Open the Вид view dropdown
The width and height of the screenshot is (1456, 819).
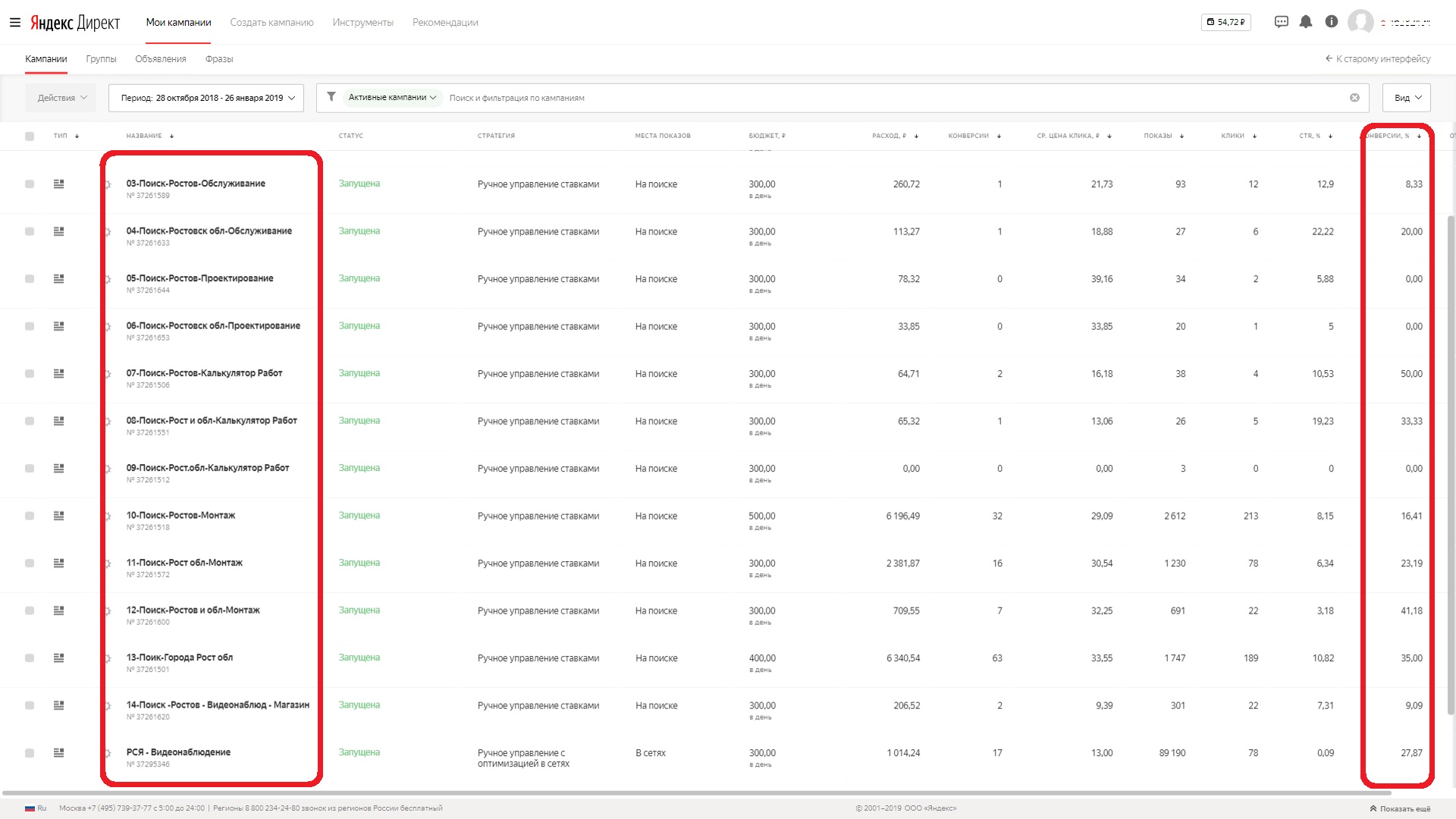pos(1406,98)
